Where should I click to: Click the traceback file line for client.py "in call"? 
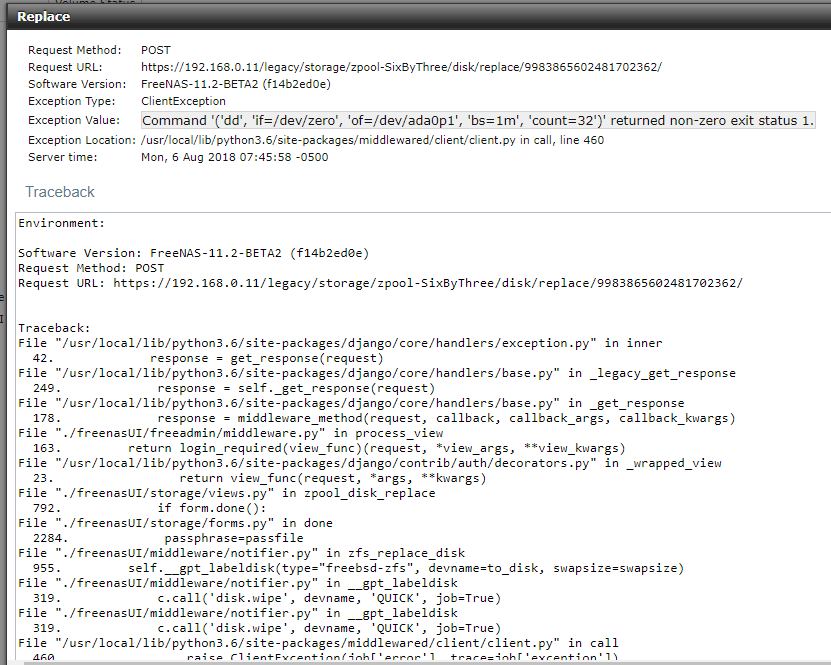[x=318, y=642]
